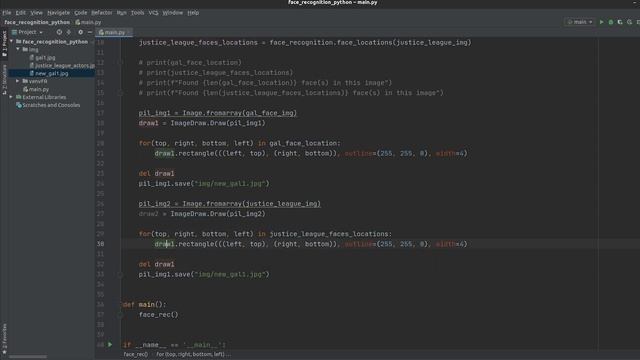Open the main run configuration dropdown
The width and height of the screenshot is (640, 360).
(580, 22)
